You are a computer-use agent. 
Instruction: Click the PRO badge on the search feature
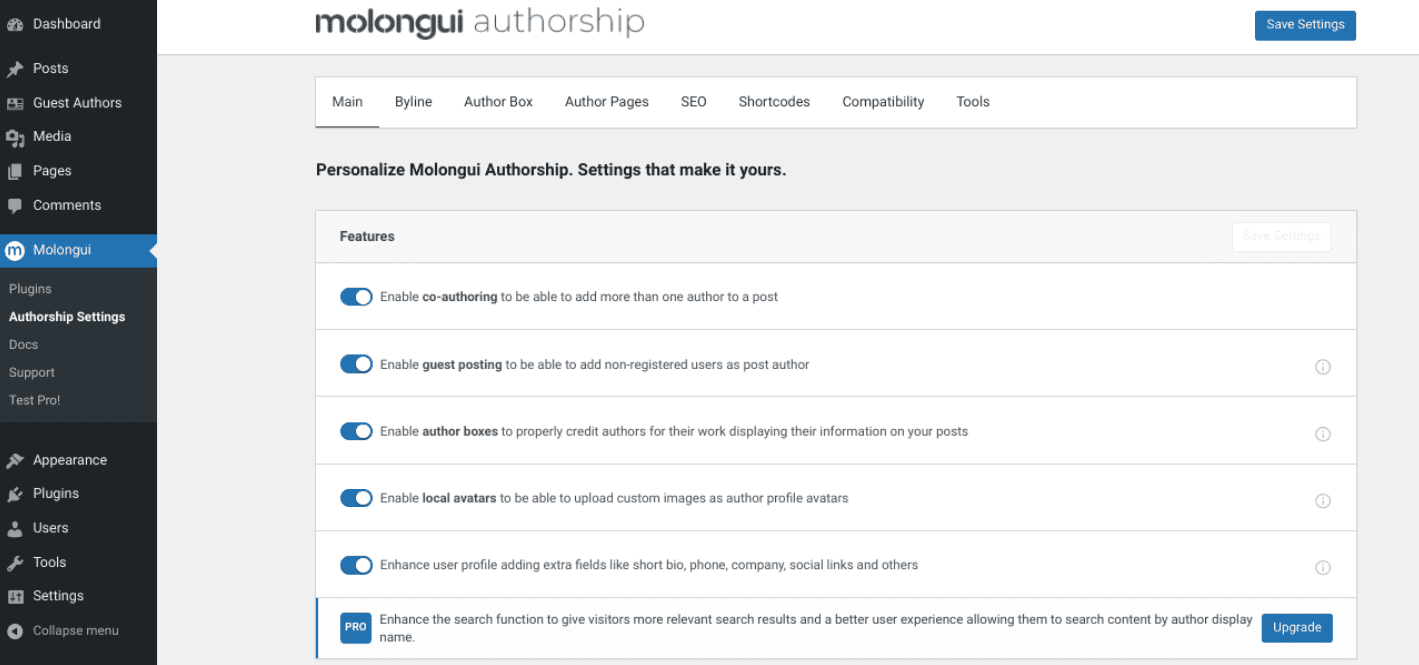(355, 627)
